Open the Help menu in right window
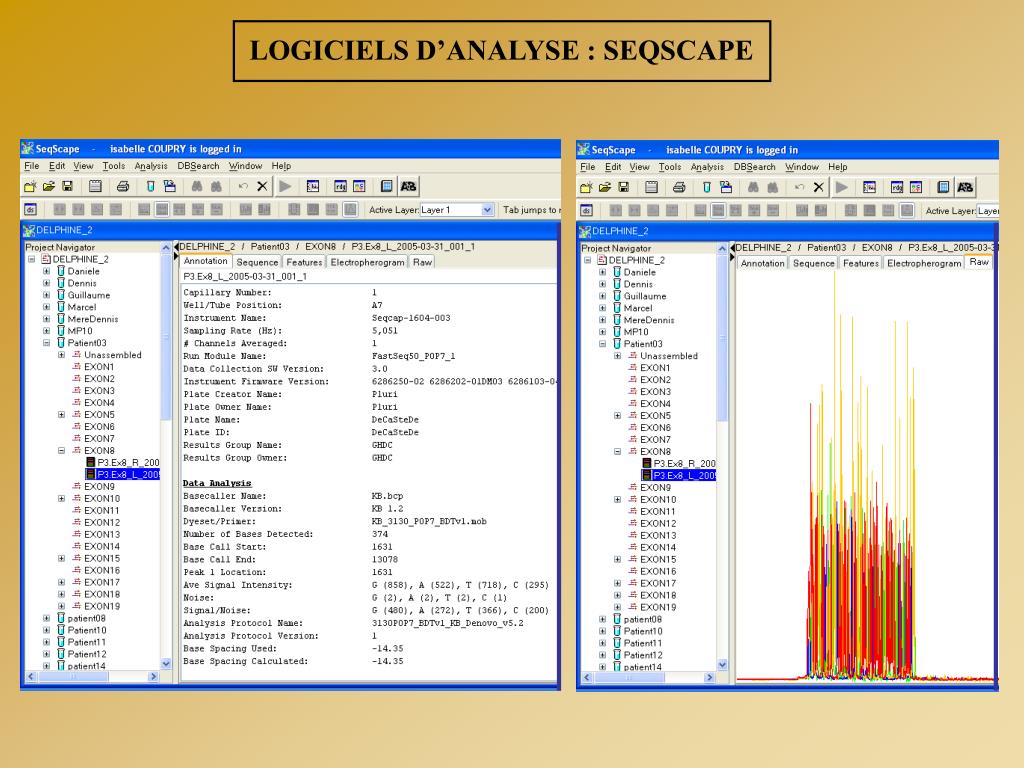1024x768 pixels. click(x=838, y=167)
